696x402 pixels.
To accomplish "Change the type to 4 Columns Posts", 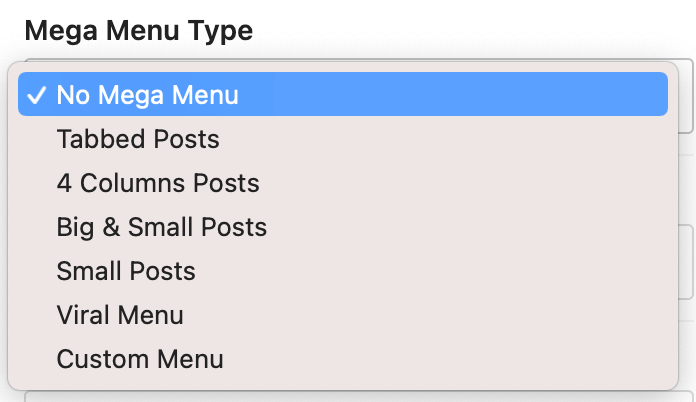I will tap(158, 183).
